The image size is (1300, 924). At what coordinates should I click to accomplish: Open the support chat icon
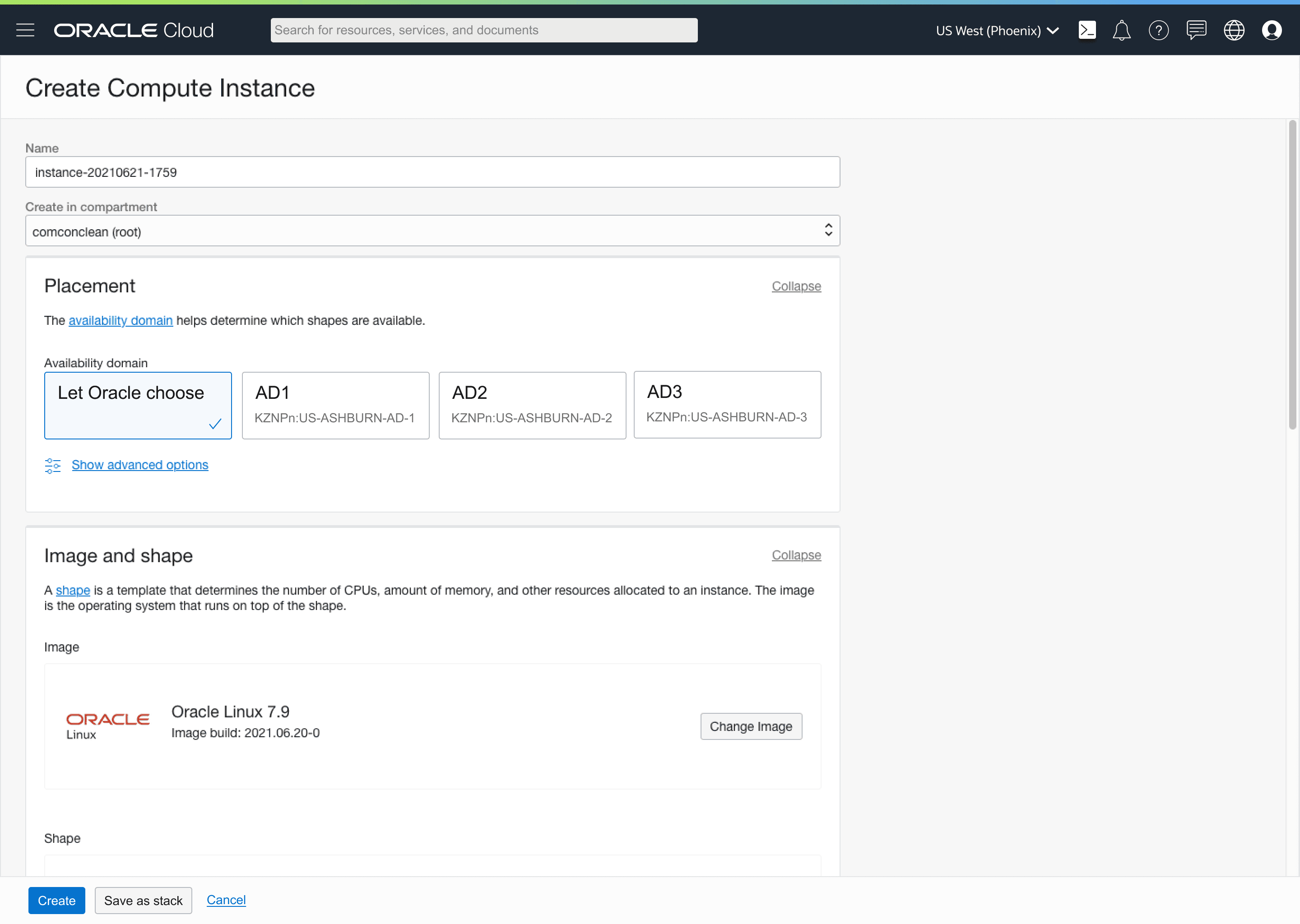click(1196, 30)
